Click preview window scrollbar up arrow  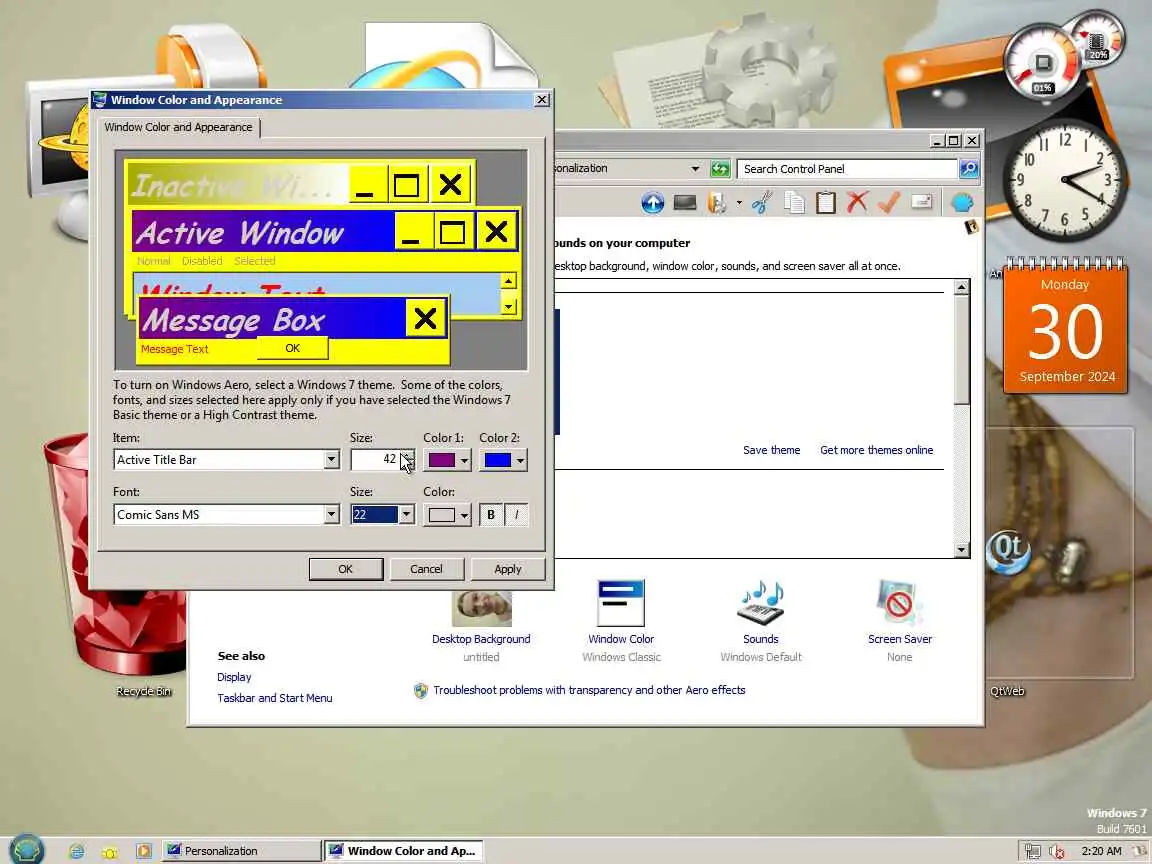(508, 281)
